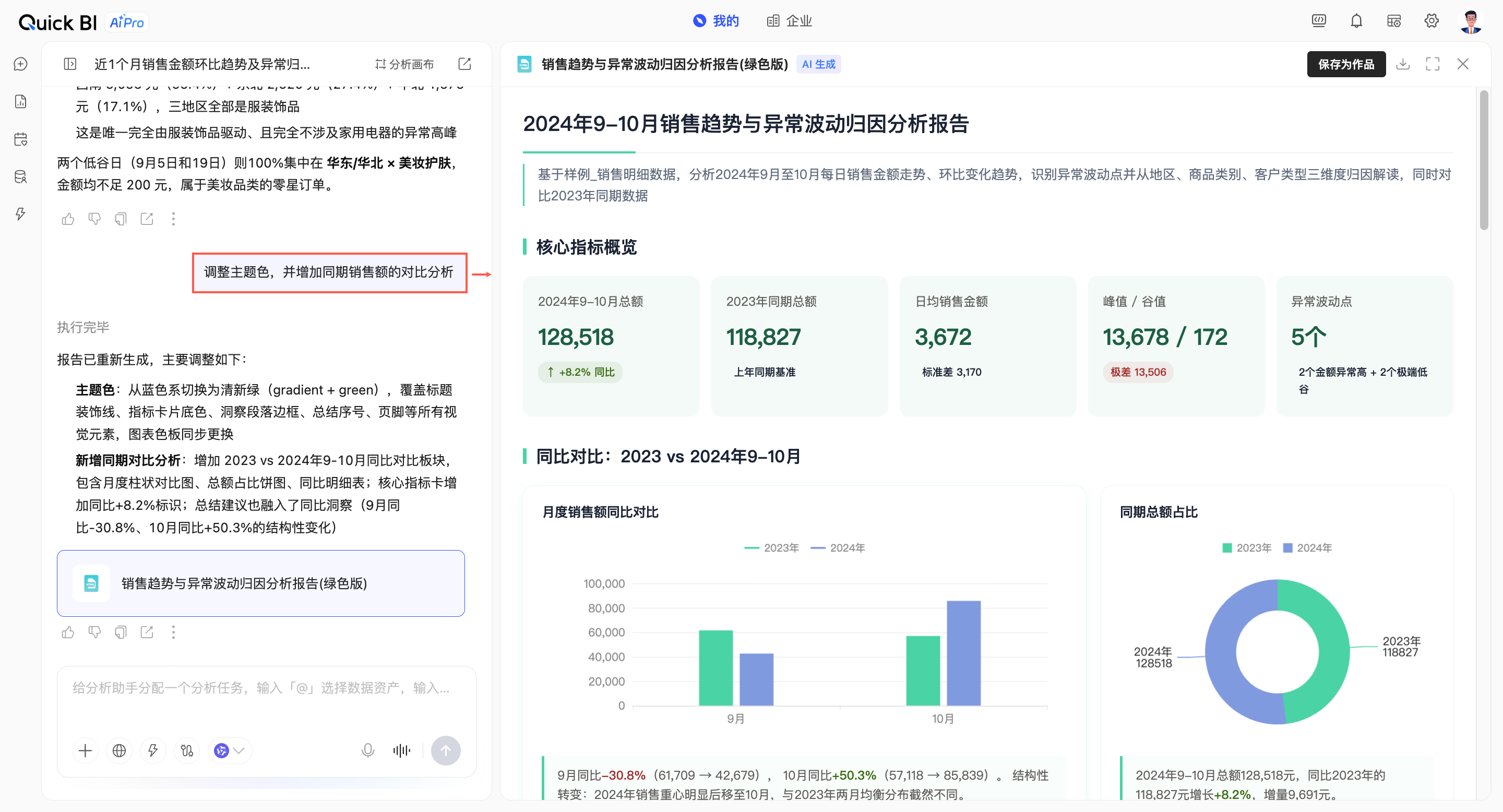Download the report
Image resolution: width=1503 pixels, height=812 pixels.
pyautogui.click(x=1403, y=64)
